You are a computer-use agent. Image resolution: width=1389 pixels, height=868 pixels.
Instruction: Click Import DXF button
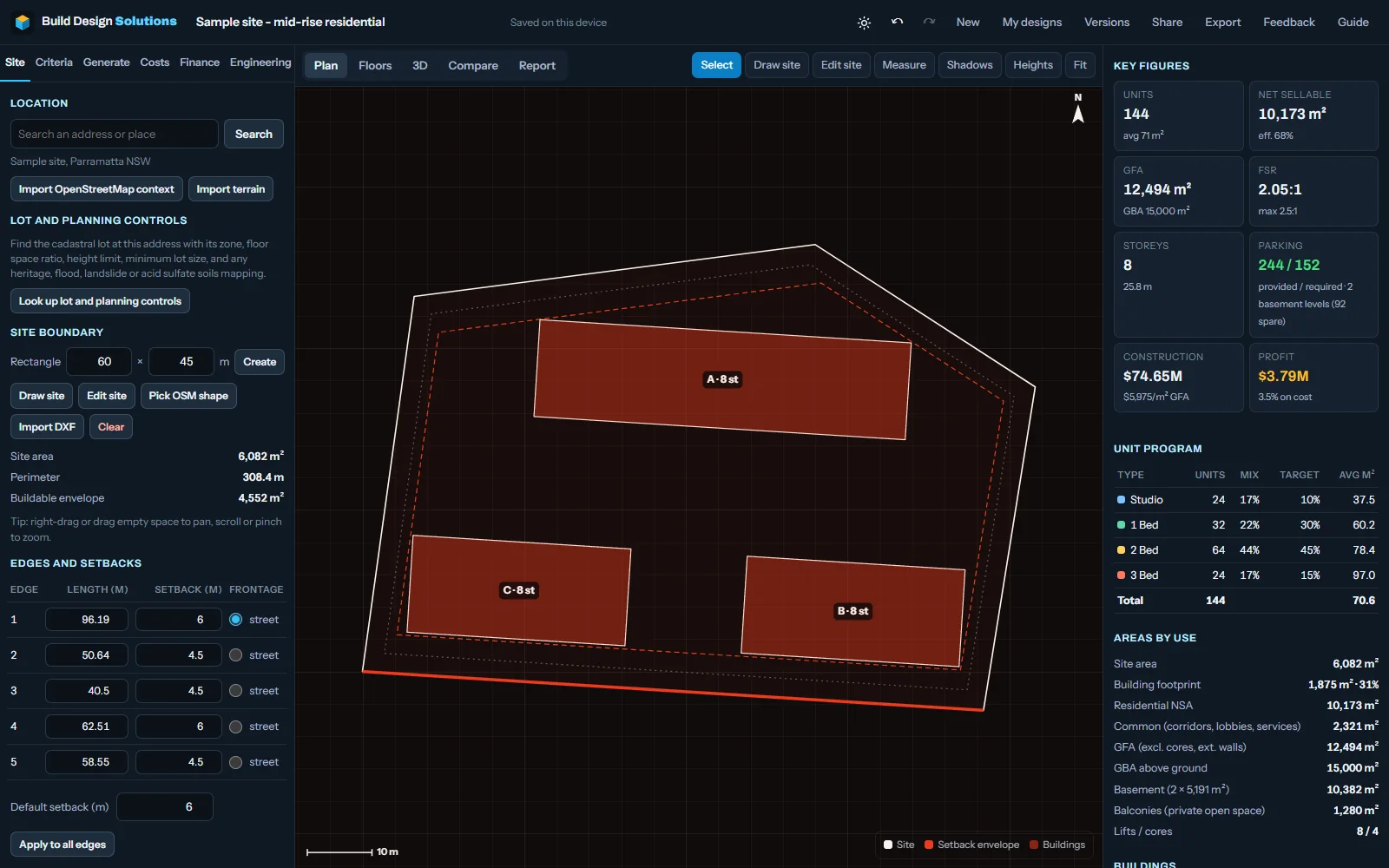pos(47,427)
